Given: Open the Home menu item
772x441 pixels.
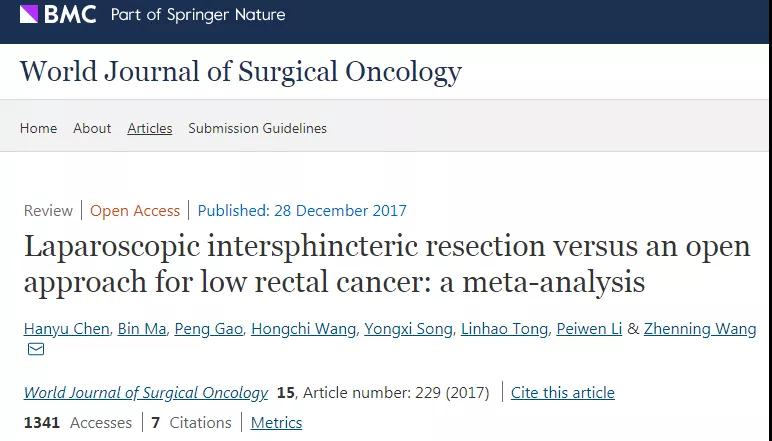Looking at the screenshot, I should click(38, 128).
